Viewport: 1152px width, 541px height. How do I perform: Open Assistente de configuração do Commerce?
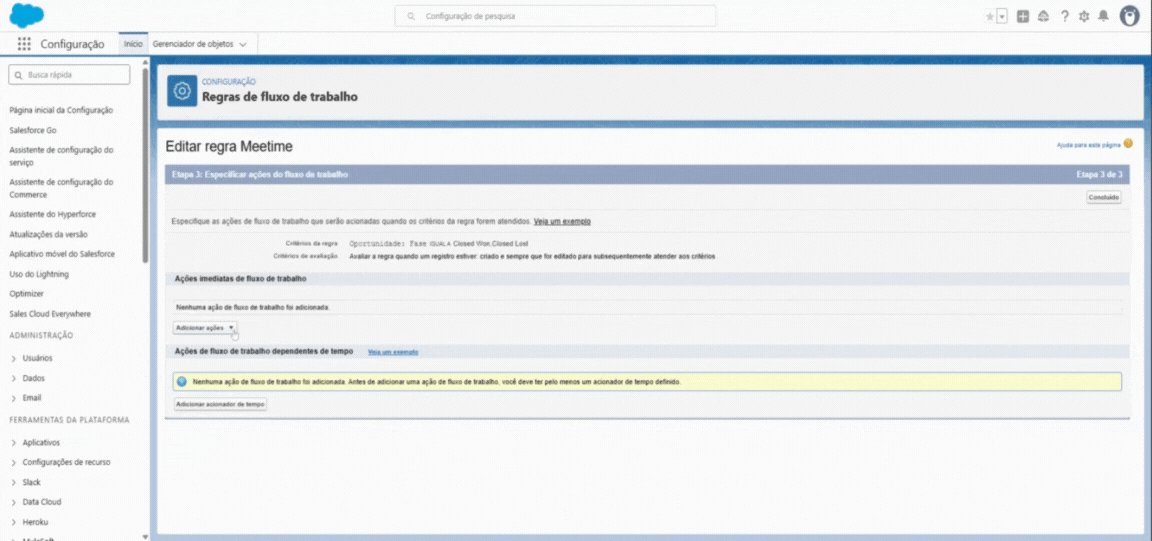click(x=61, y=188)
